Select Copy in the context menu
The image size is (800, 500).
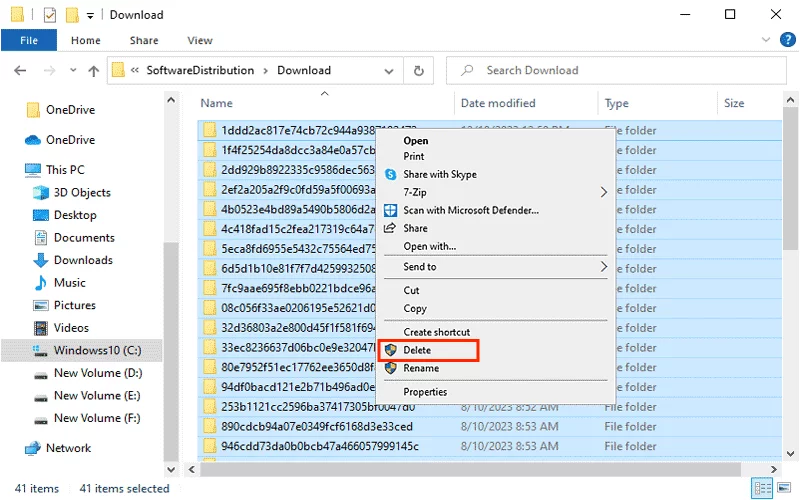tap(415, 309)
